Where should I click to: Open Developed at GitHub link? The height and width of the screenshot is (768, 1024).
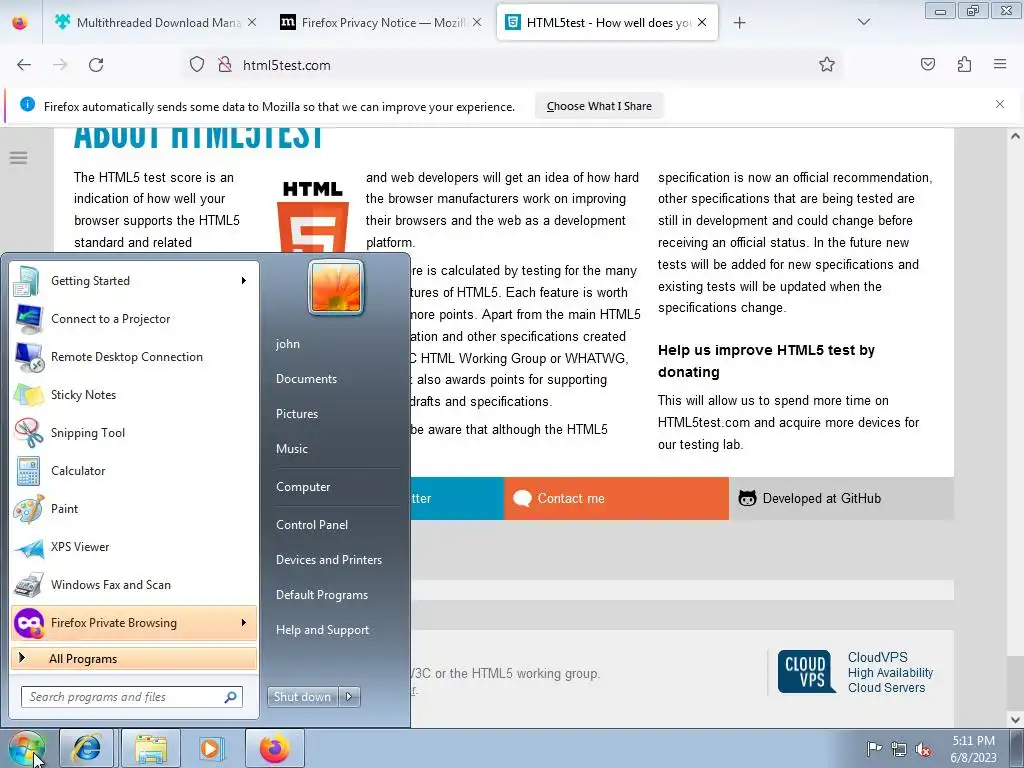click(x=841, y=498)
